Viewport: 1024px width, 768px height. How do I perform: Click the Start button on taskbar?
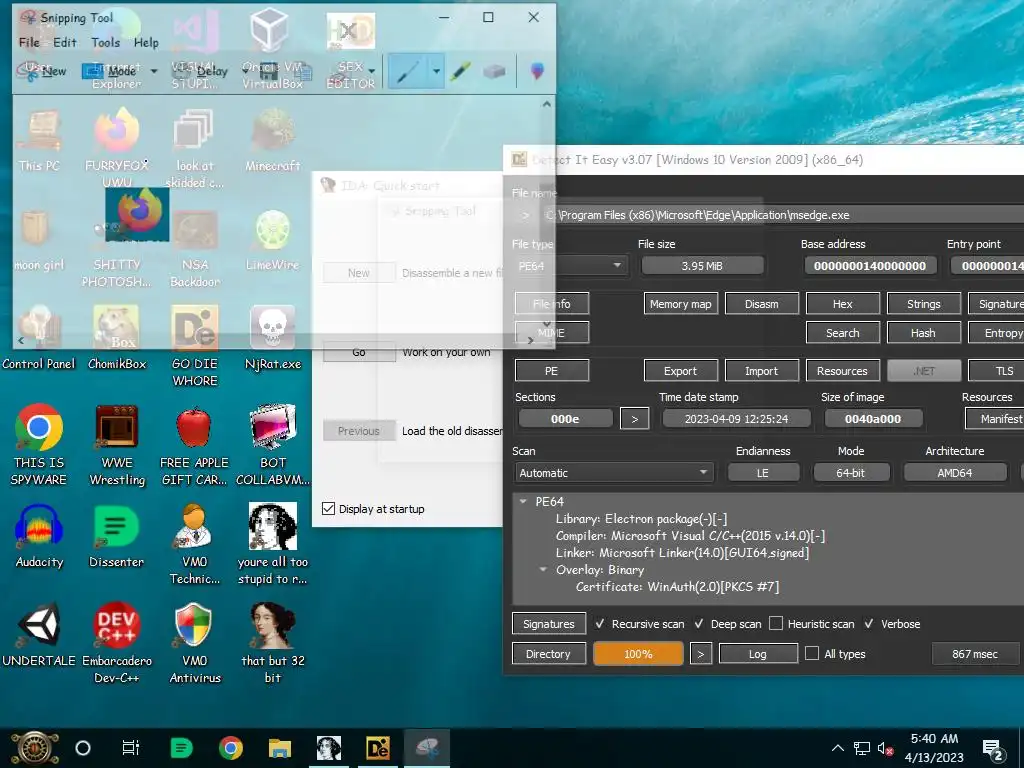[35, 748]
